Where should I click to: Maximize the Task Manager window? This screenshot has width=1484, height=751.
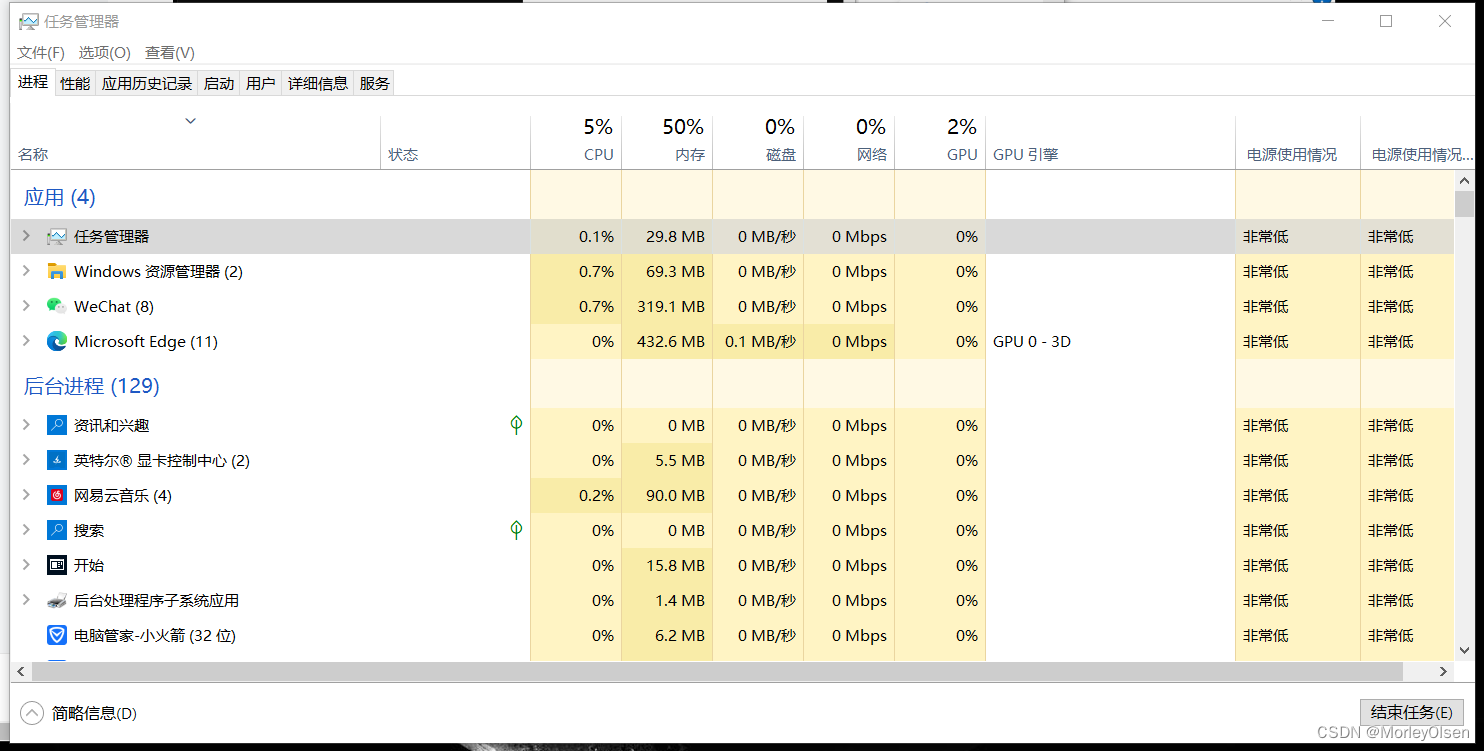(x=1386, y=21)
